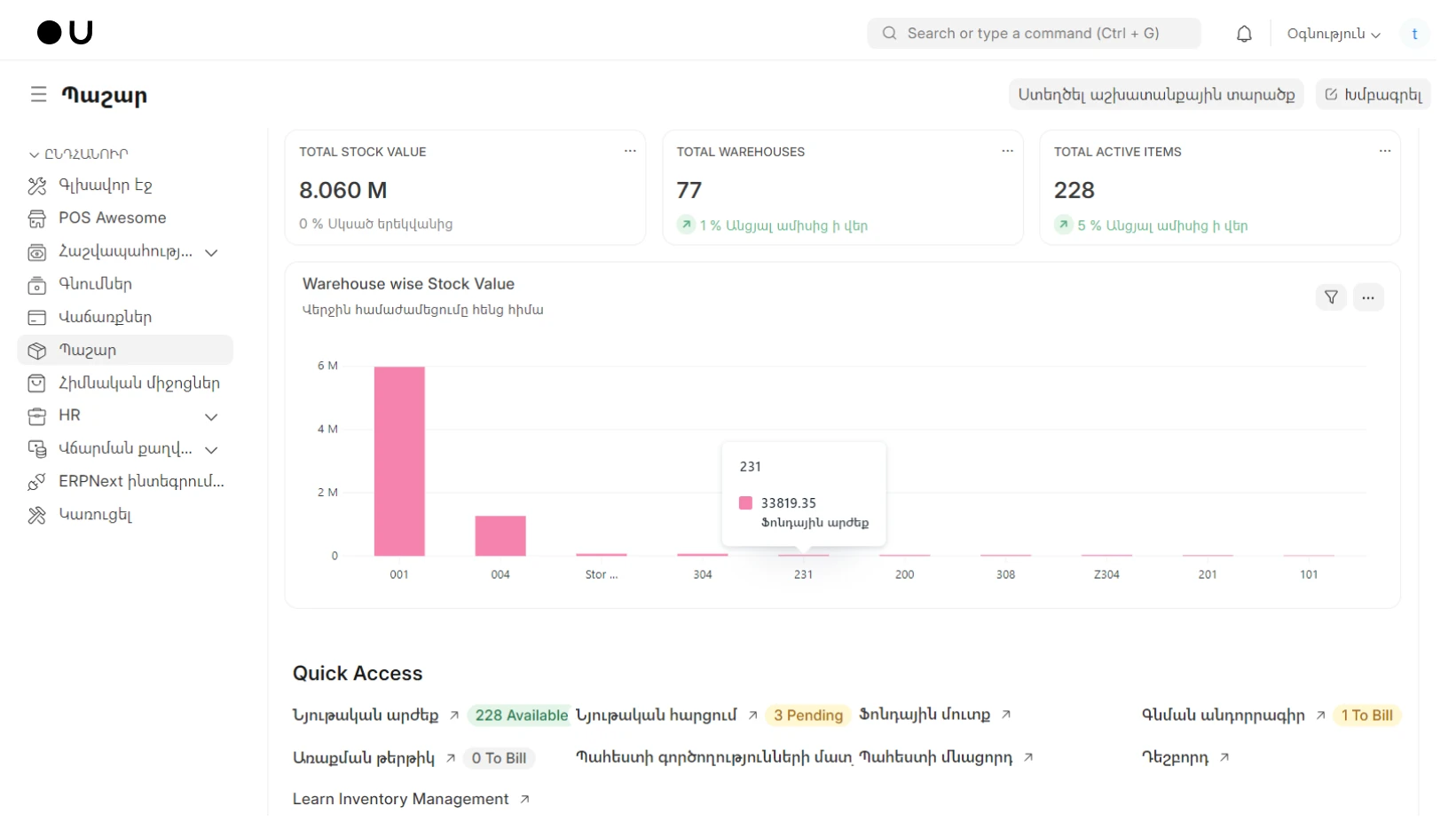Viewport: 1456px width, 830px height.
Task: Click the app logo in the header
Action: click(65, 33)
